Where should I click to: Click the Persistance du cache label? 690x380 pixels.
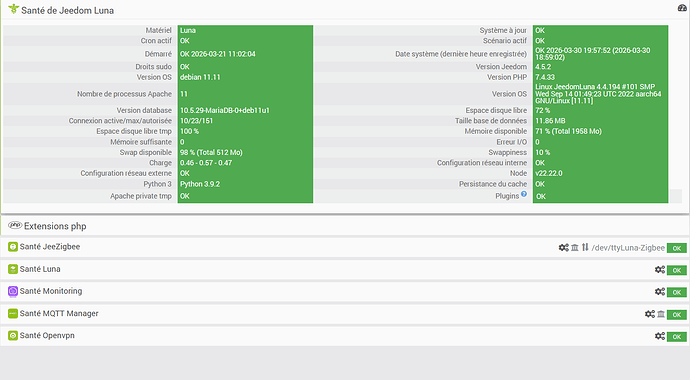click(493, 184)
